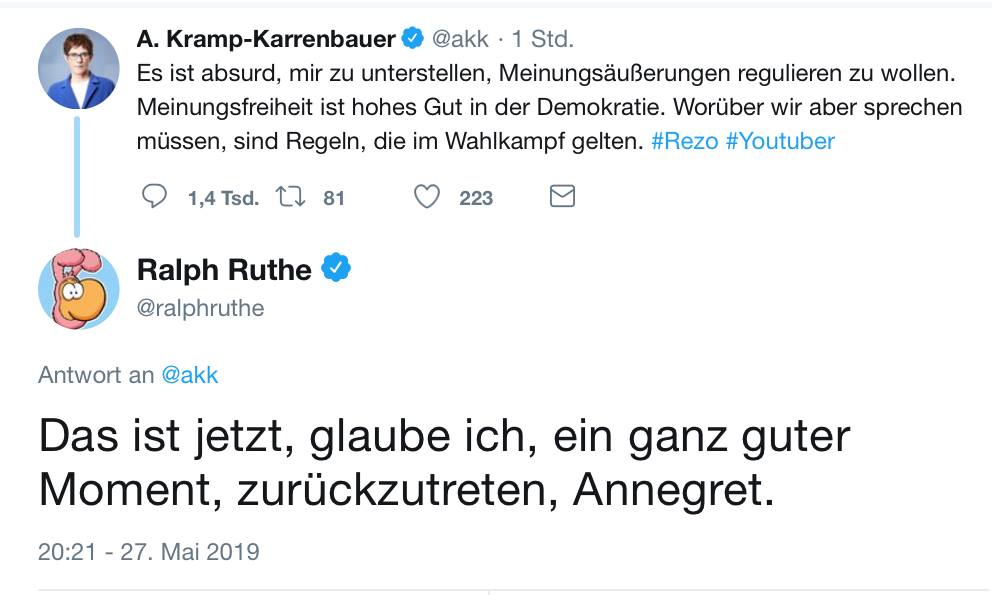Click verified badge next to A. Kramp-Karrenbauer
This screenshot has width=992, height=595.
click(x=412, y=40)
